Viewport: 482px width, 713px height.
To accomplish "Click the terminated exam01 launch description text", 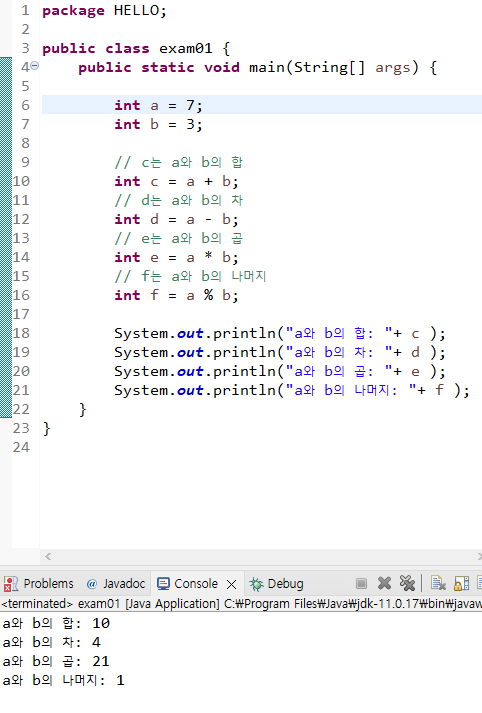I will pyautogui.click(x=241, y=604).
